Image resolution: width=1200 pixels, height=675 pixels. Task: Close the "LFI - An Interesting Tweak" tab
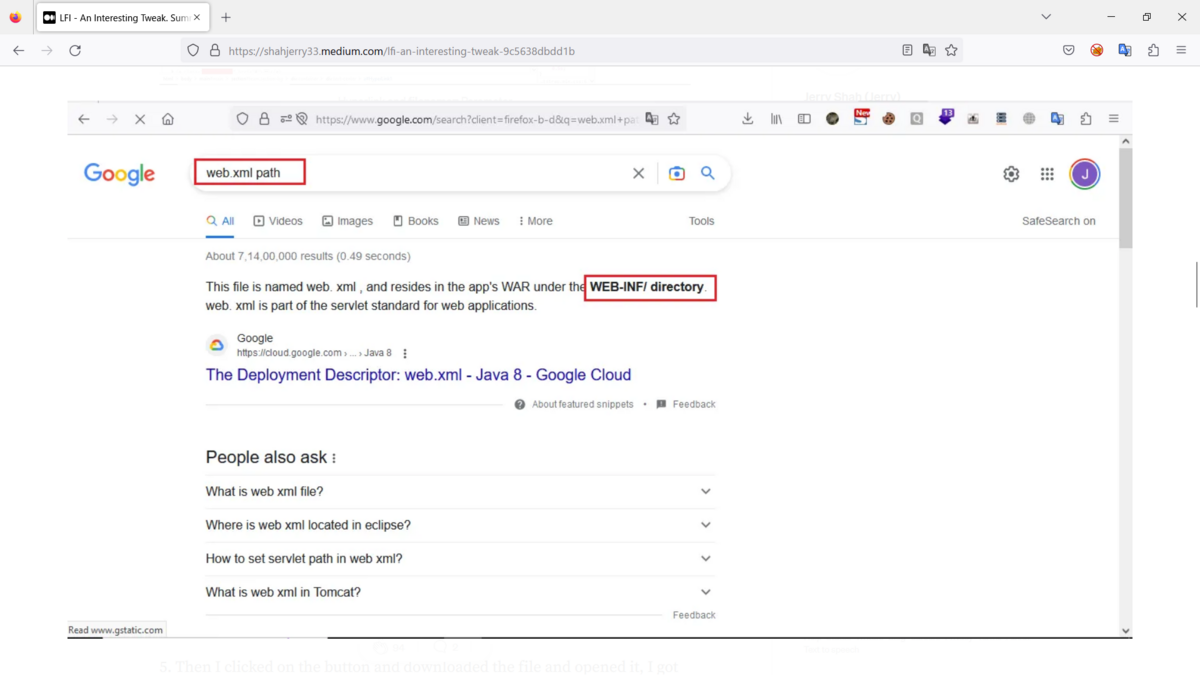197,17
